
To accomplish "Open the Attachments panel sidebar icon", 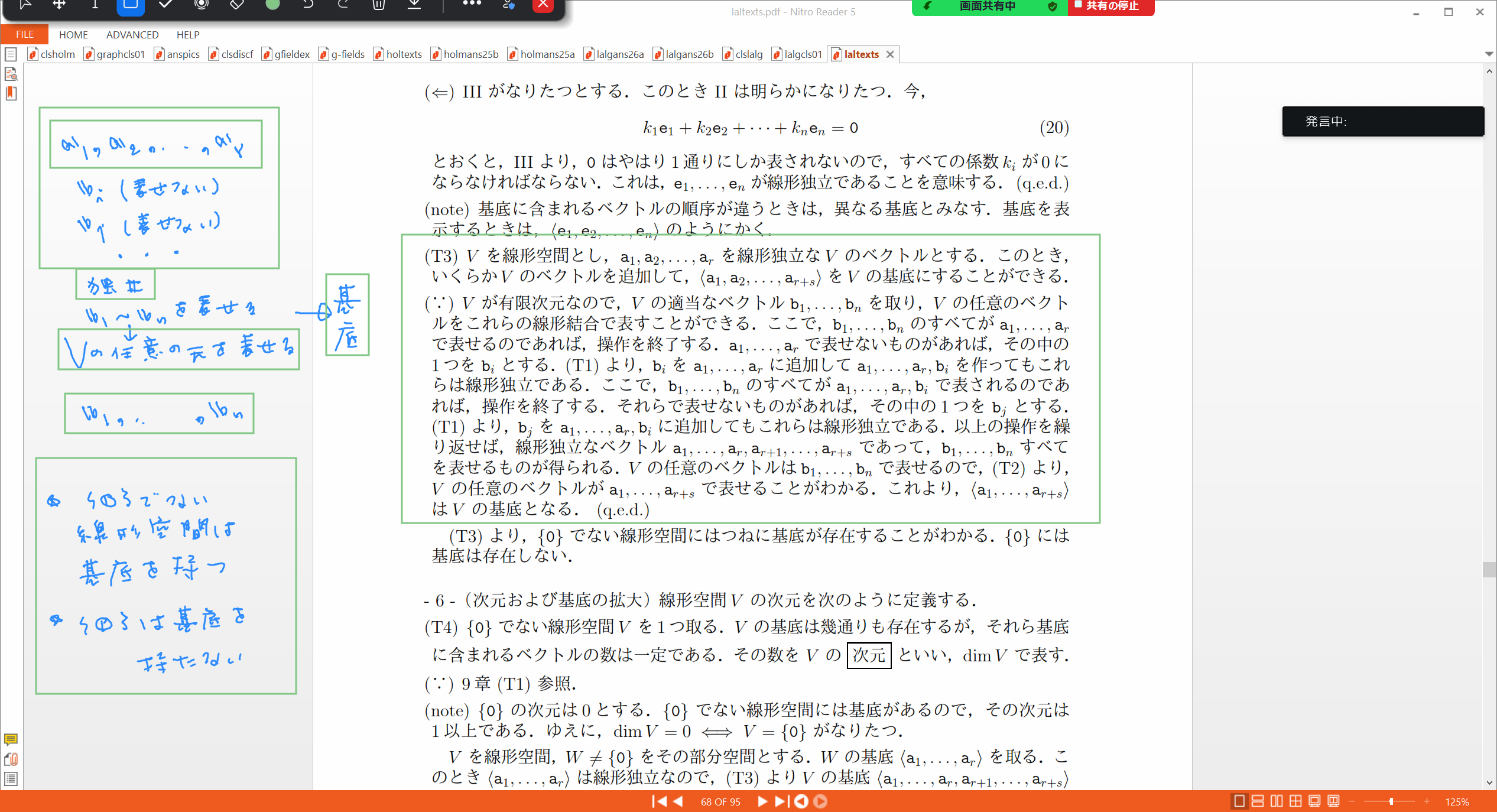I will click(11, 759).
